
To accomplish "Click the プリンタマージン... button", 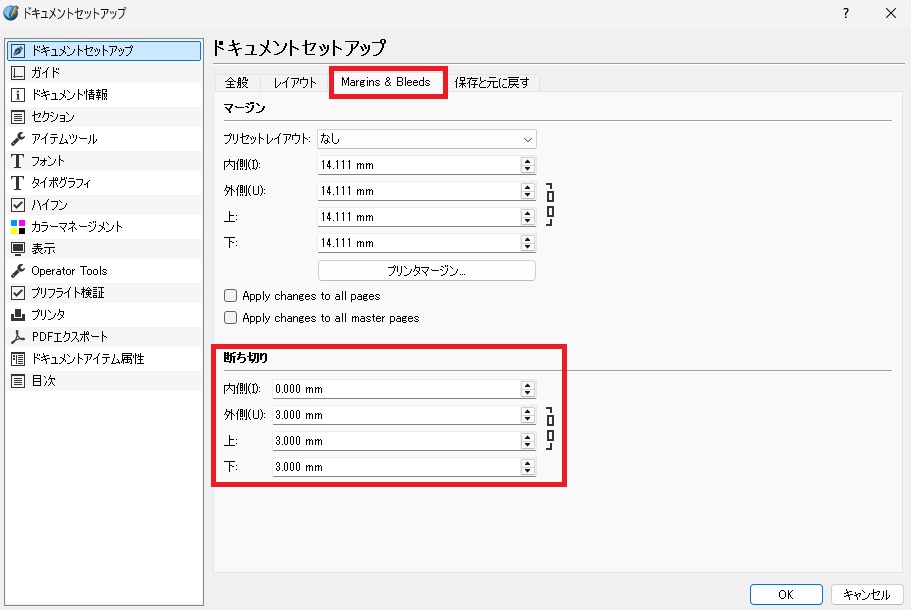I will [x=427, y=271].
